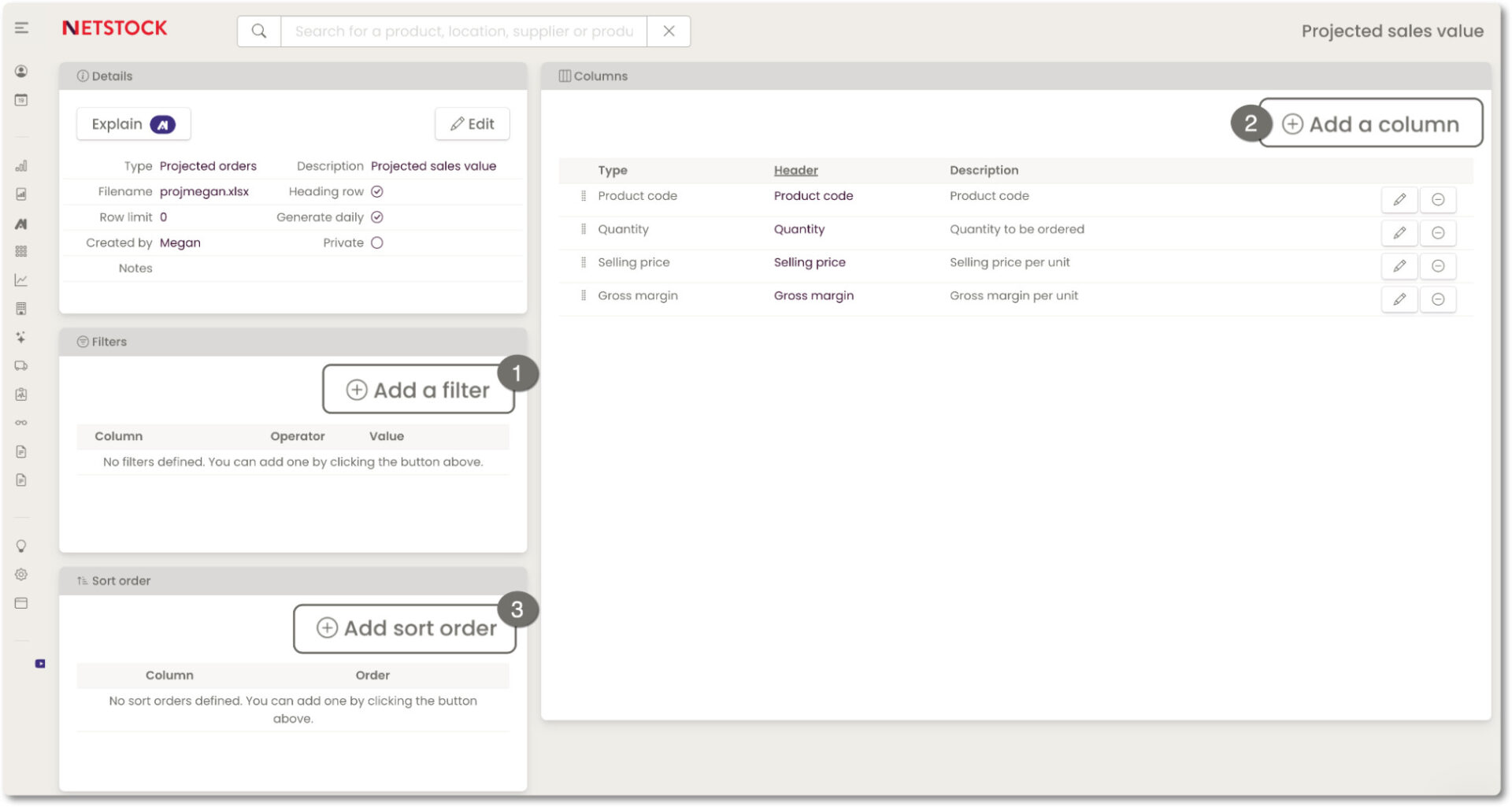Click Add sort order button
This screenshot has width=1512, height=807.
click(405, 628)
